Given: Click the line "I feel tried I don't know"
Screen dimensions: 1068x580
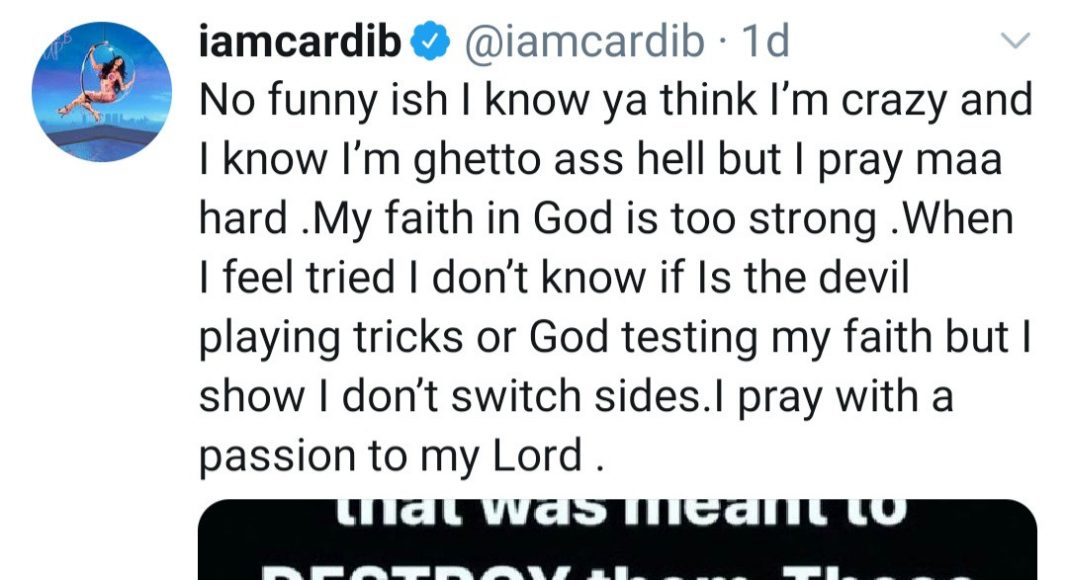Looking at the screenshot, I should (x=555, y=278).
